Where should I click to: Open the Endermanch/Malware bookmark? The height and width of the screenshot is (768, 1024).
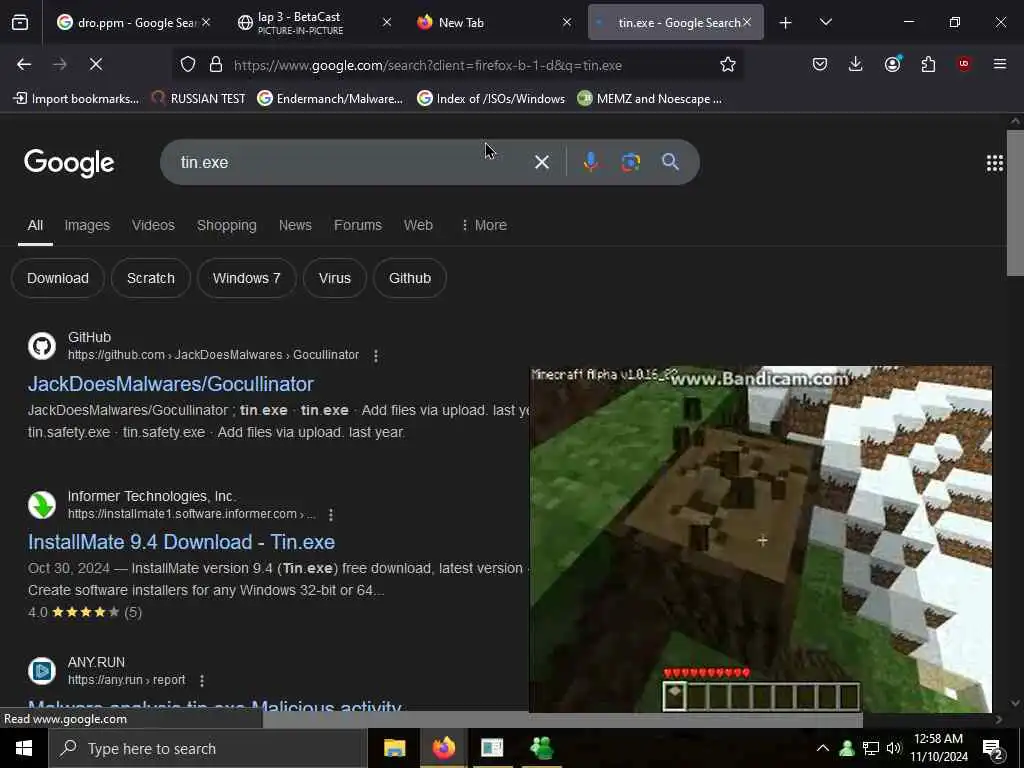(x=330, y=99)
